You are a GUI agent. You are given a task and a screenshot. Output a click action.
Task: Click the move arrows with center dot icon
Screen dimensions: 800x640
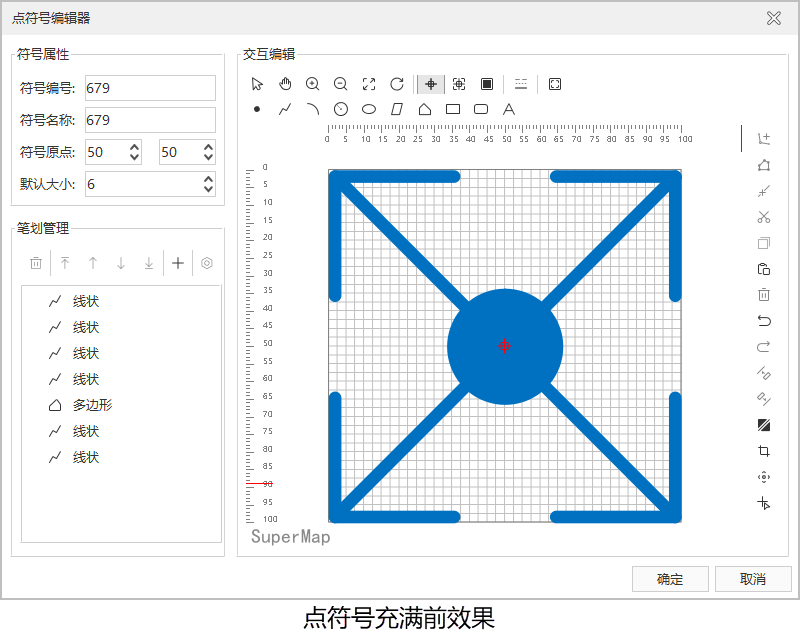(x=764, y=477)
